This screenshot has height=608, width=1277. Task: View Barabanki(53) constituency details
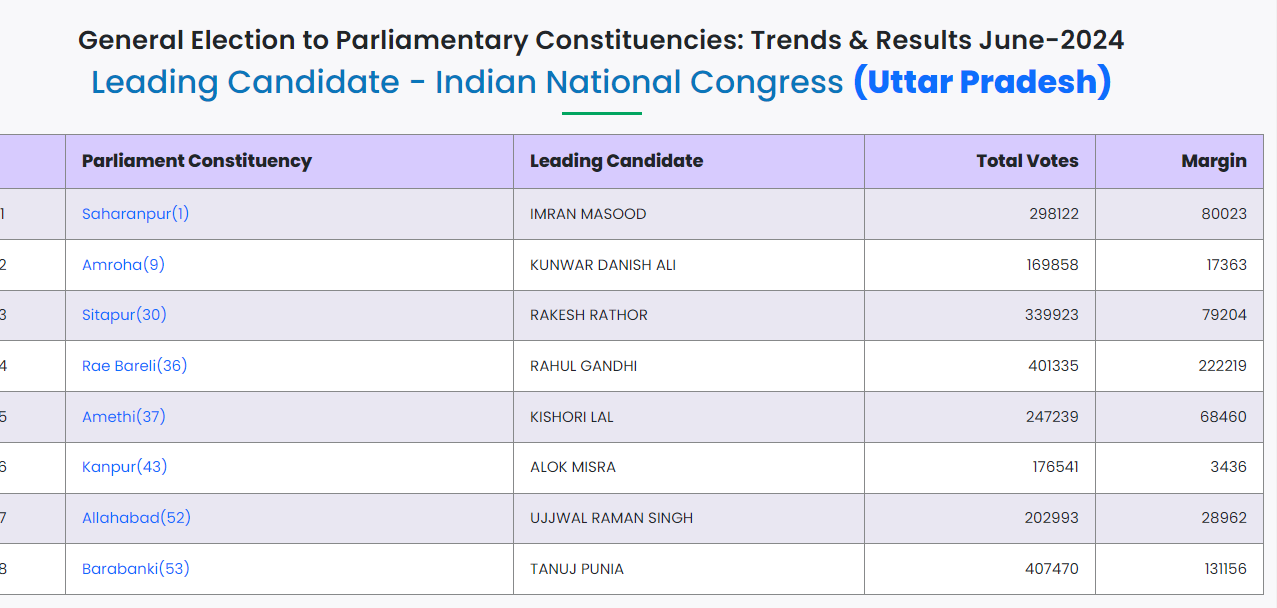click(135, 569)
